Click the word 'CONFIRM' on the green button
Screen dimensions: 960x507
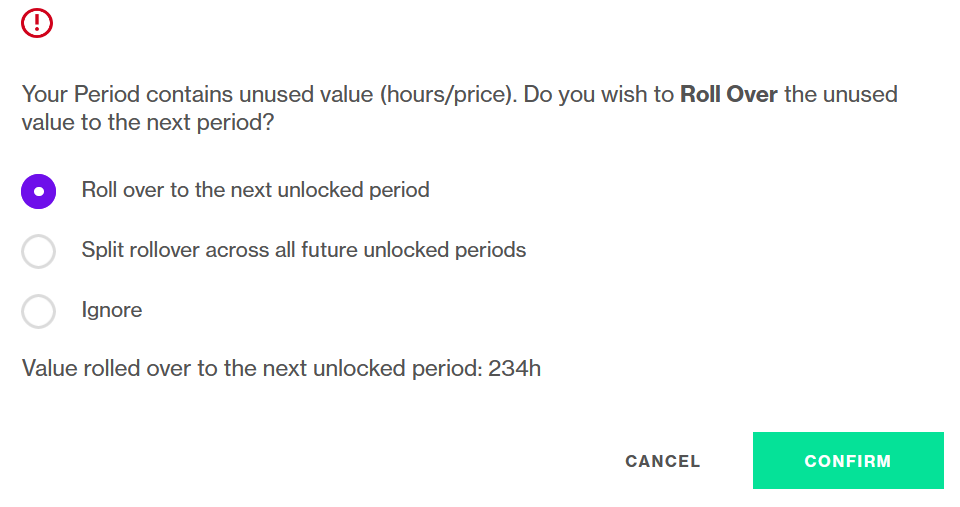(848, 461)
